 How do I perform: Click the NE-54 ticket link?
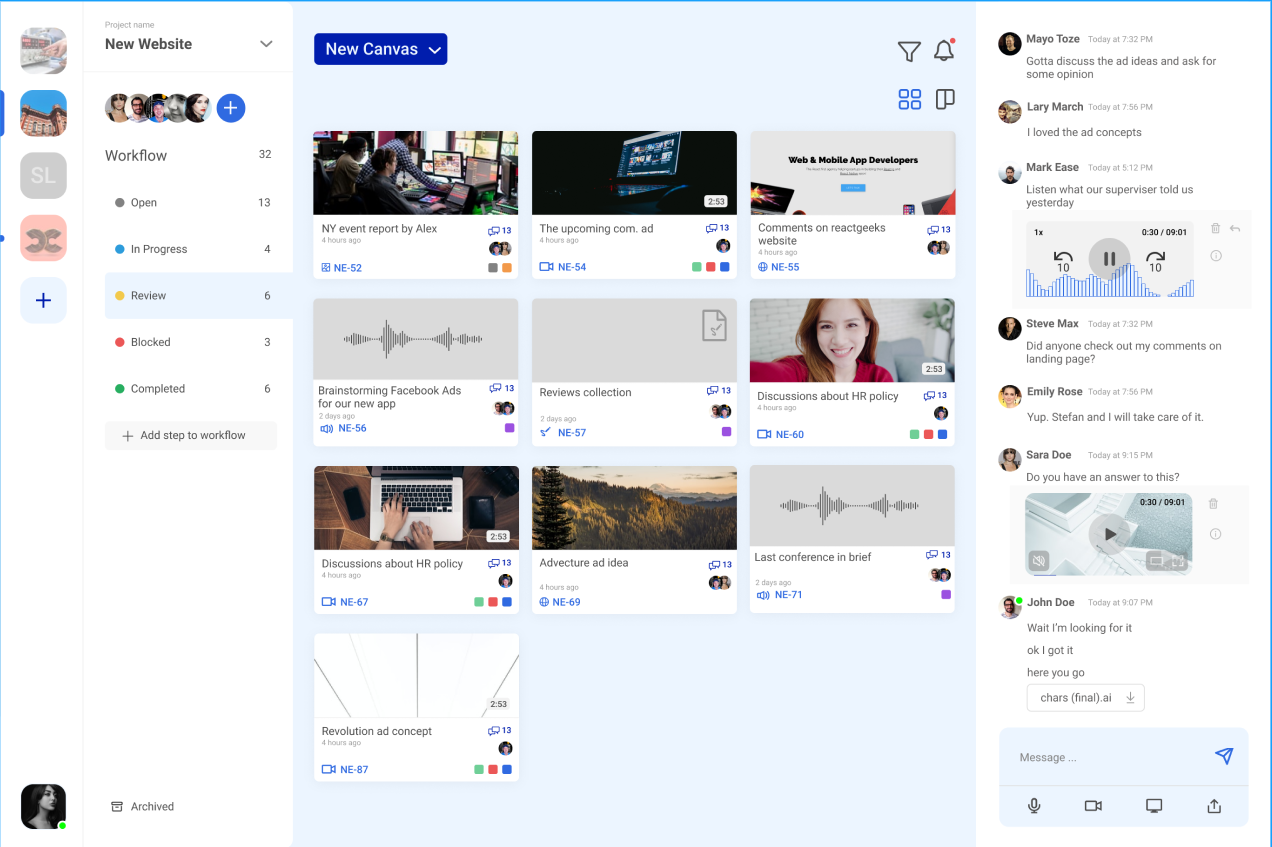(572, 268)
